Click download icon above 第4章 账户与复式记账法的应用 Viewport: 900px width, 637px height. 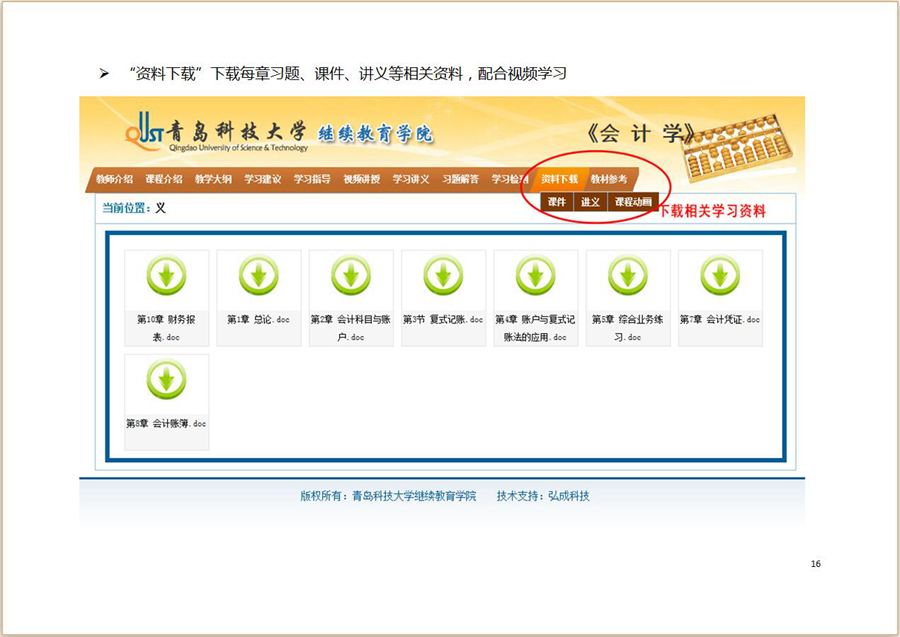(x=535, y=276)
